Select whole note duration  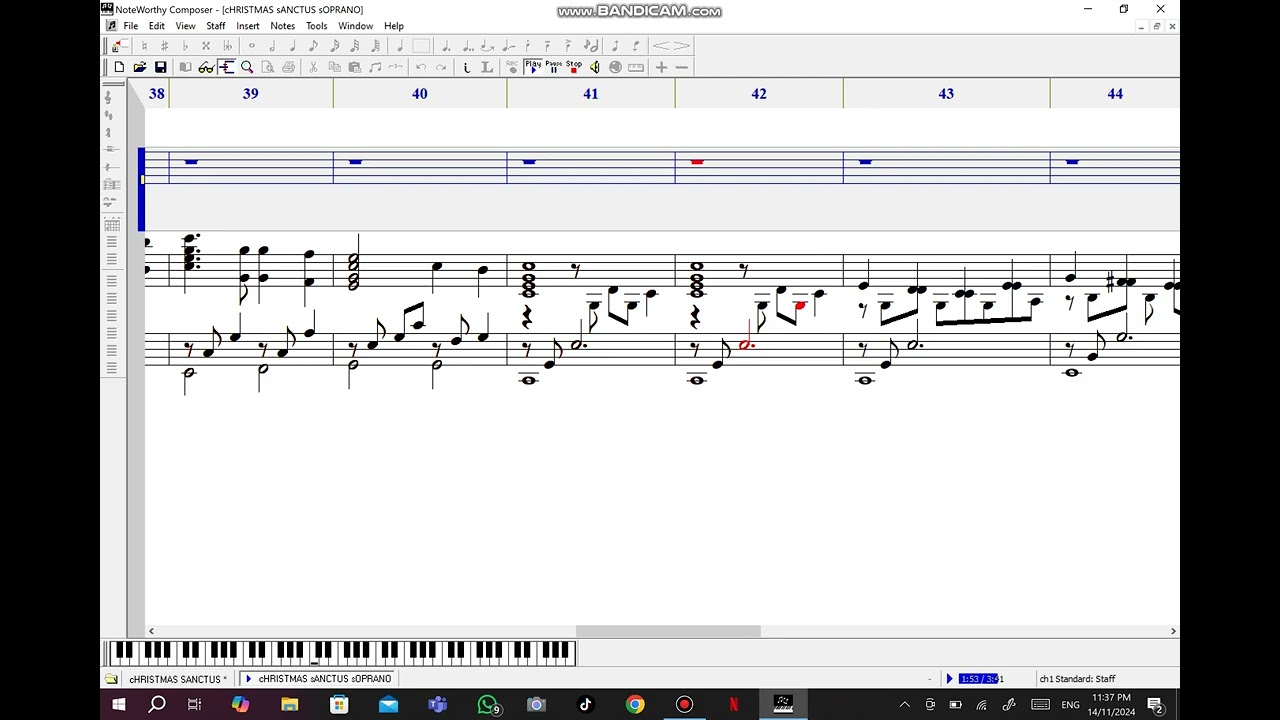coord(252,45)
